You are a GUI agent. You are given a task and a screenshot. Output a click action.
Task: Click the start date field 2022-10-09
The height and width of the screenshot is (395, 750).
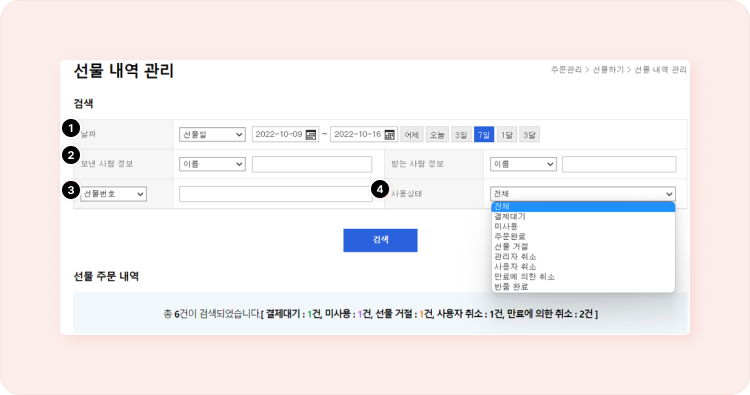pos(286,134)
